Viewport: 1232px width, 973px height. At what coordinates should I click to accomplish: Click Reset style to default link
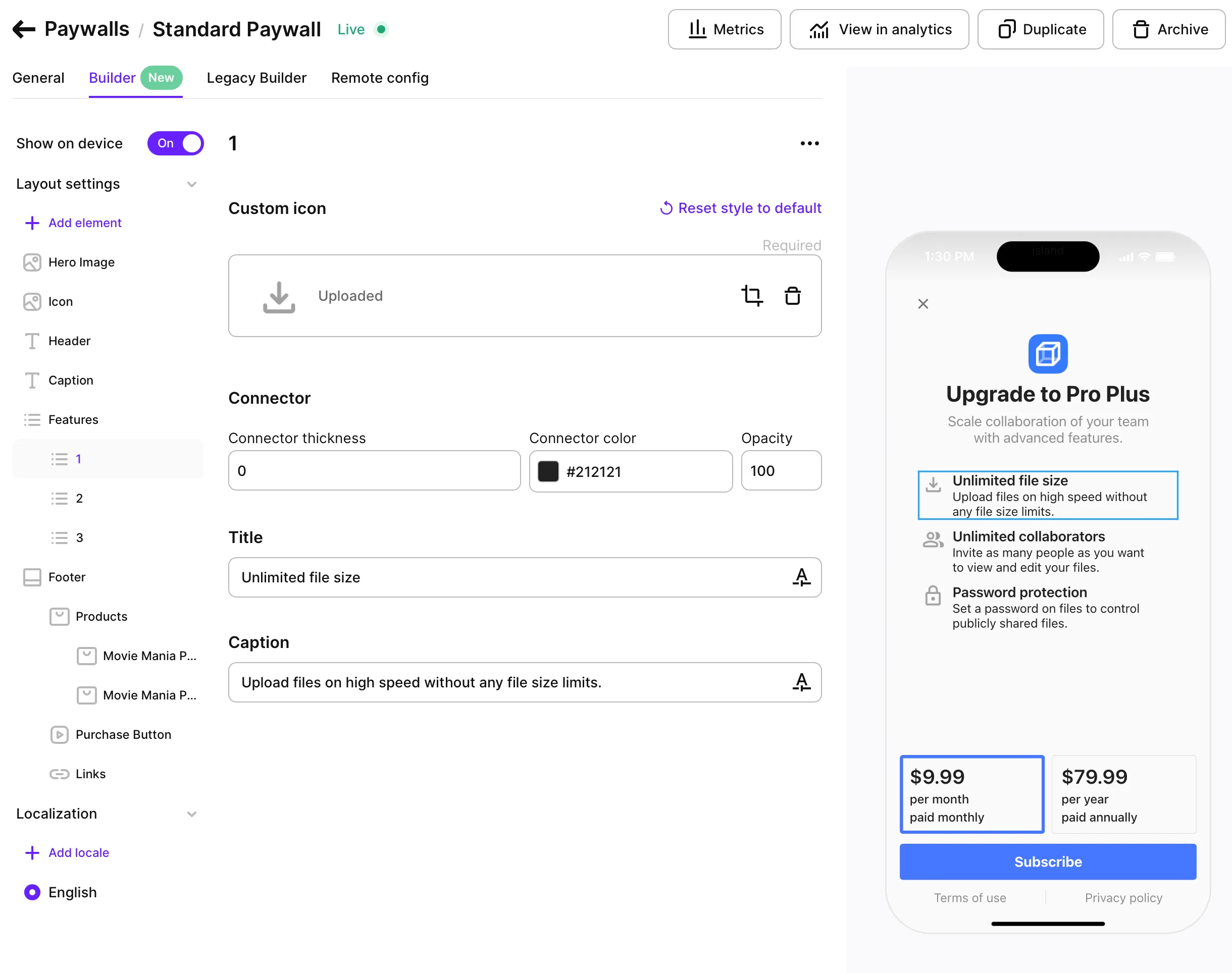pyautogui.click(x=740, y=208)
